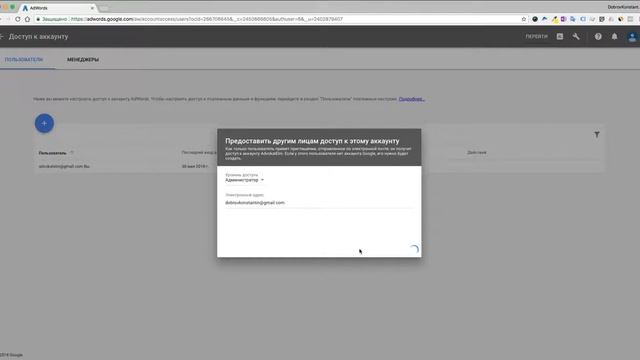
Task: Click the email address input in dialog
Action: pyautogui.click(x=319, y=202)
